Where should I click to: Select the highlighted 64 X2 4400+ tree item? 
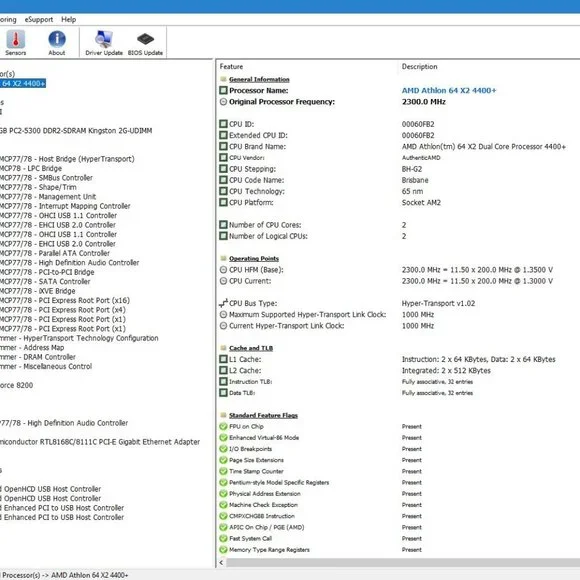click(x=23, y=84)
